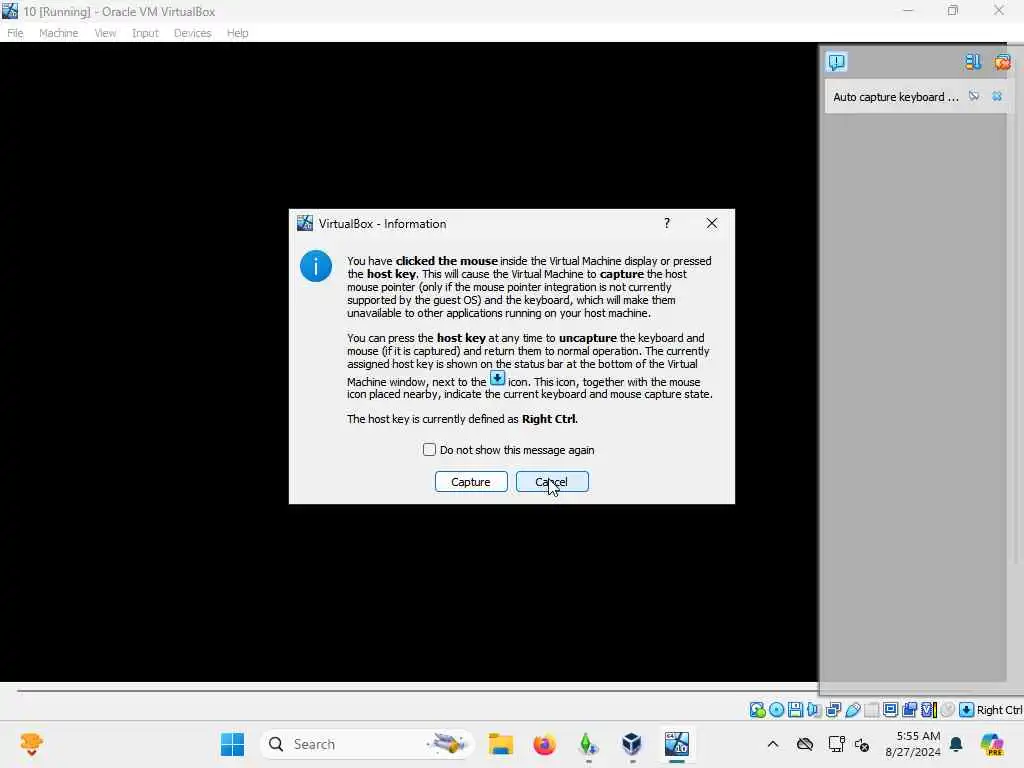Viewport: 1024px width, 768px height.
Task: Show hidden system tray icons
Action: pyautogui.click(x=773, y=744)
